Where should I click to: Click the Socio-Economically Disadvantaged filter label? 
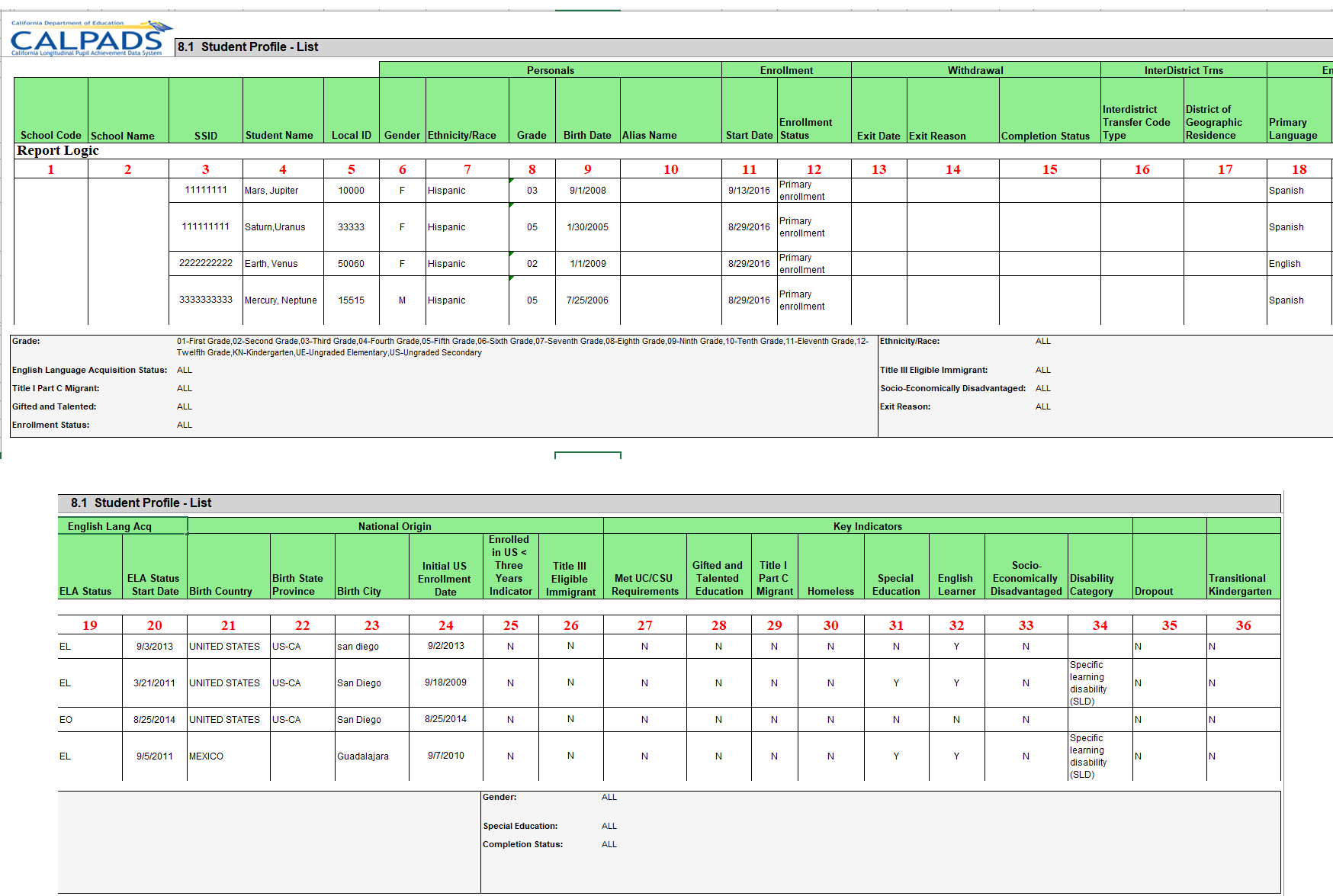tap(953, 388)
